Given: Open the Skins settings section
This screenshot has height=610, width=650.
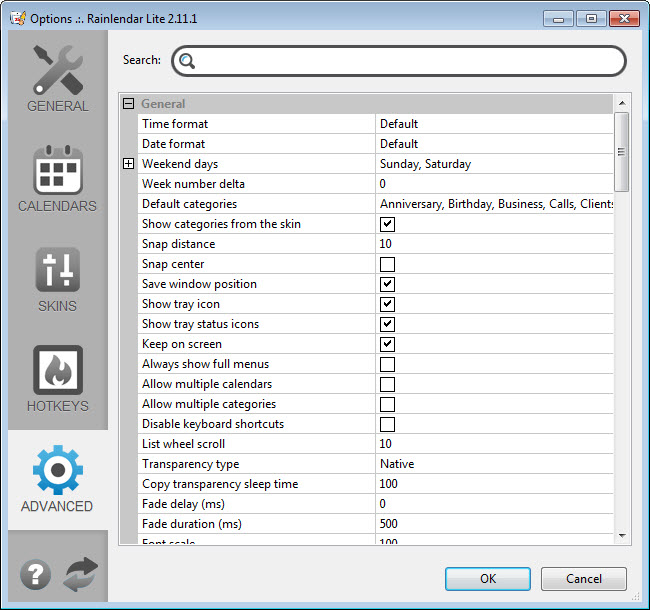Looking at the screenshot, I should click(58, 279).
